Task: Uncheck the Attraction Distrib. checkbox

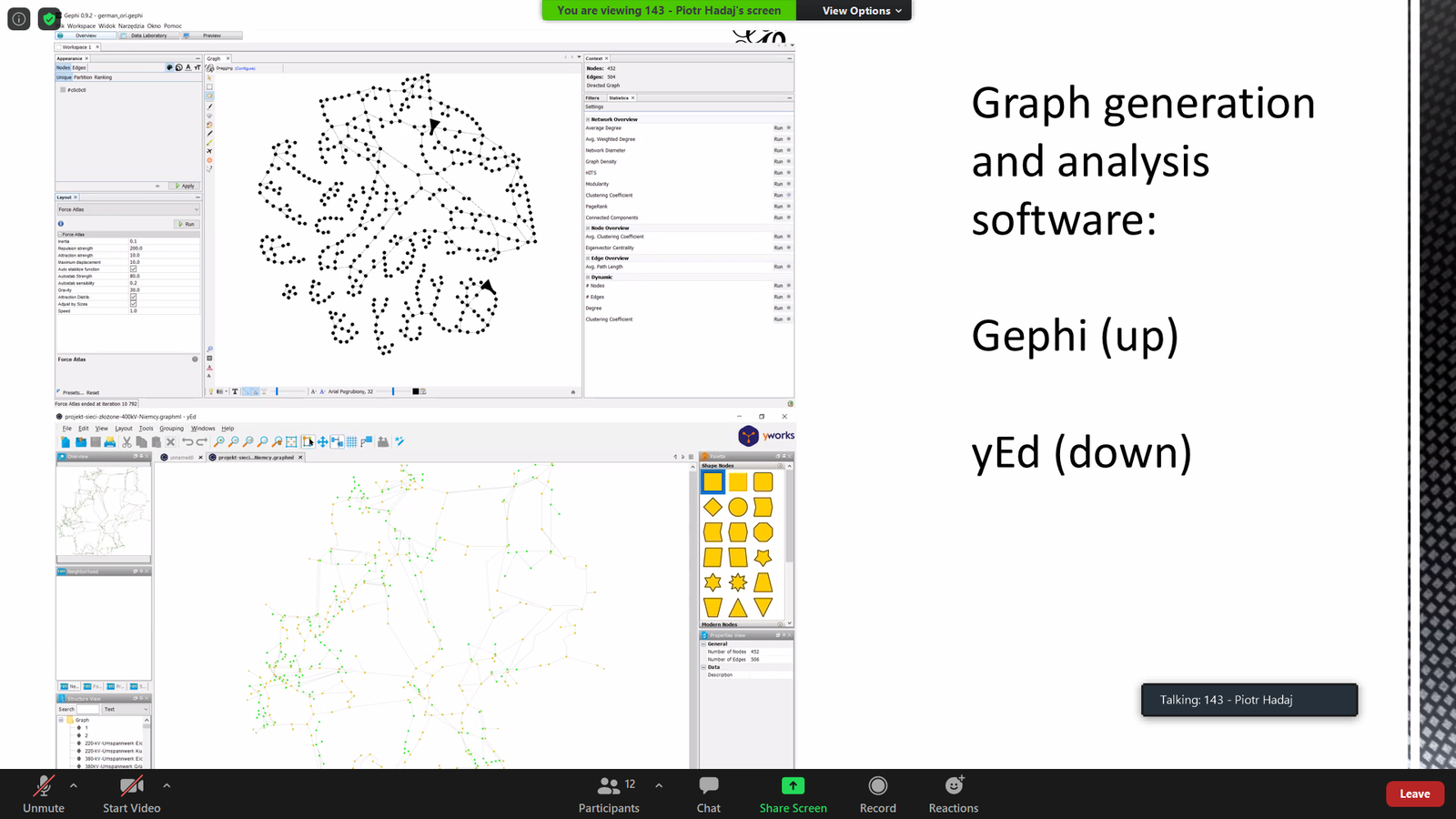Action: (133, 297)
